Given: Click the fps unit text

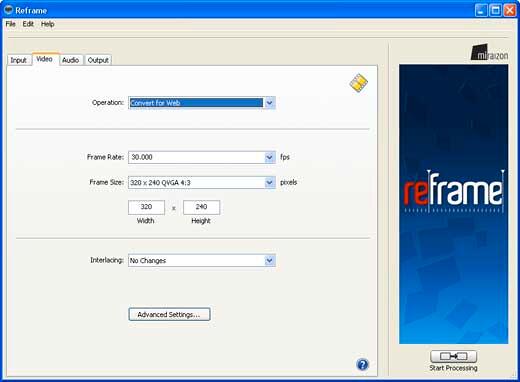Looking at the screenshot, I should tap(285, 157).
